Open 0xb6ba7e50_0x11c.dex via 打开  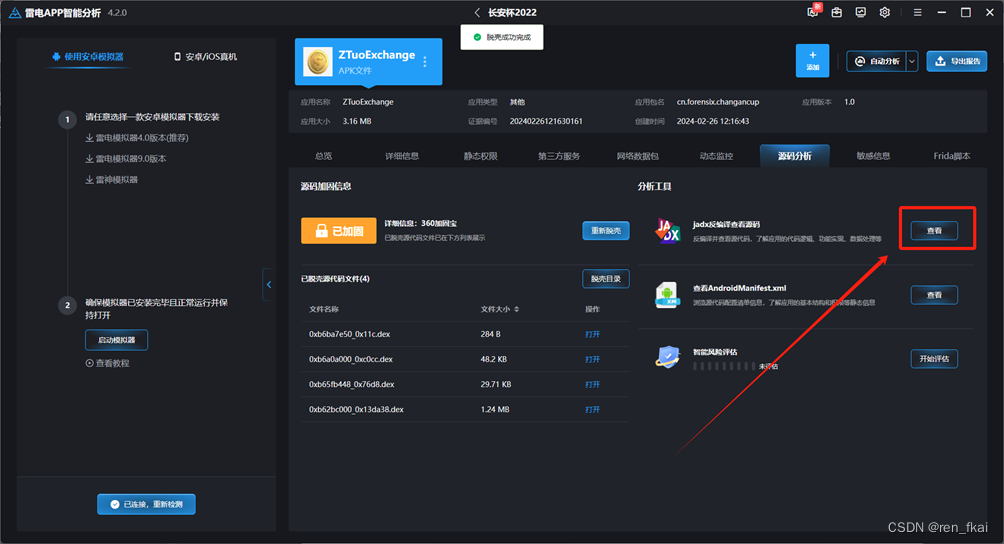(592, 334)
